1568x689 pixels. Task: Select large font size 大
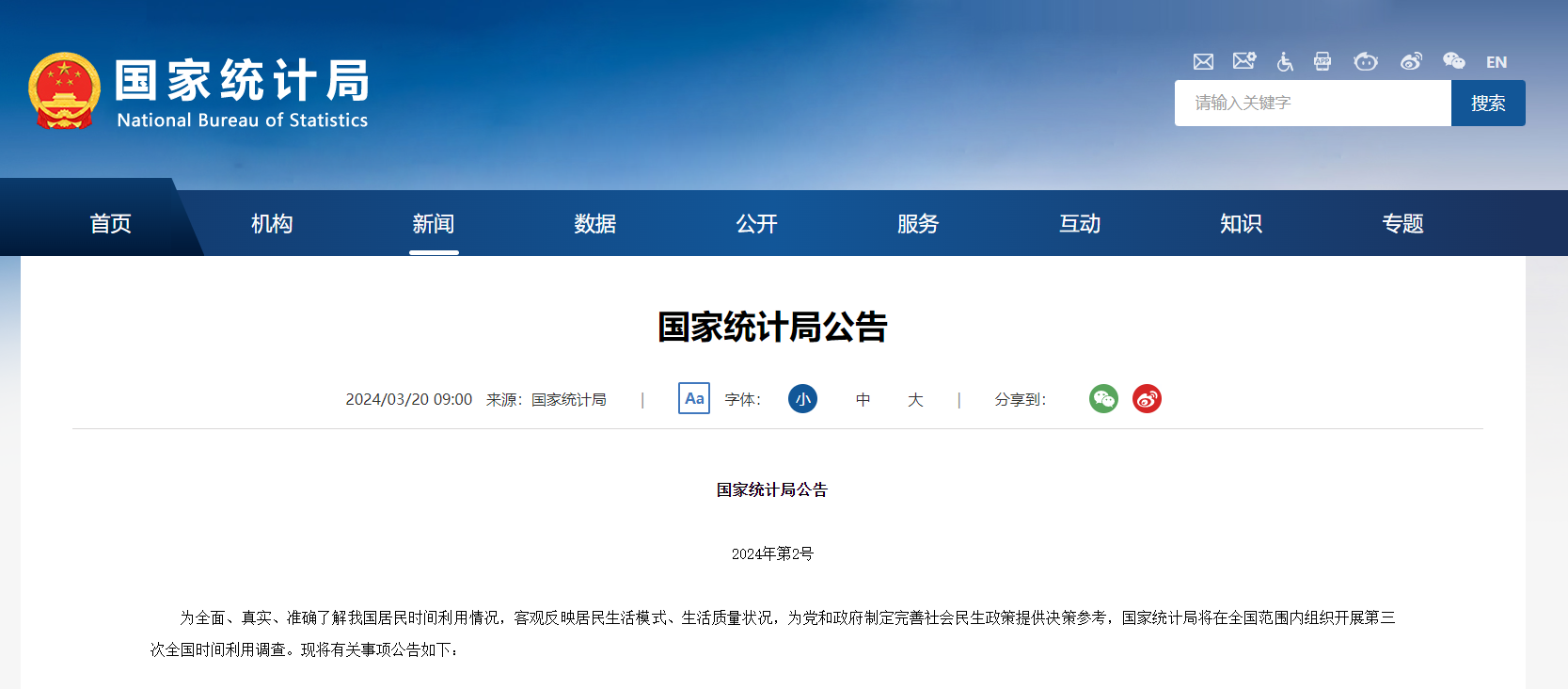(915, 400)
